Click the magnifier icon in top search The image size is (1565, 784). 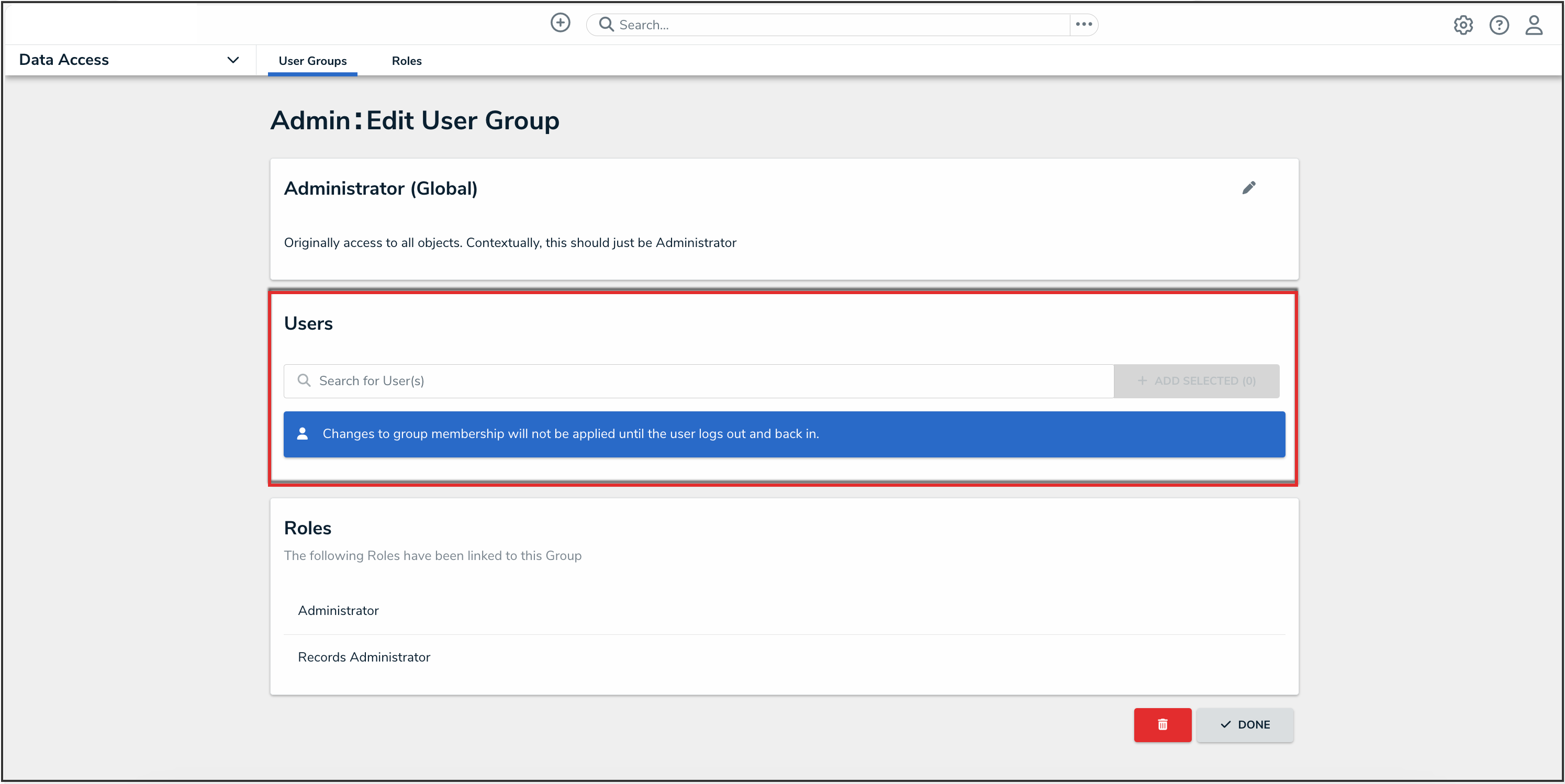click(x=606, y=24)
